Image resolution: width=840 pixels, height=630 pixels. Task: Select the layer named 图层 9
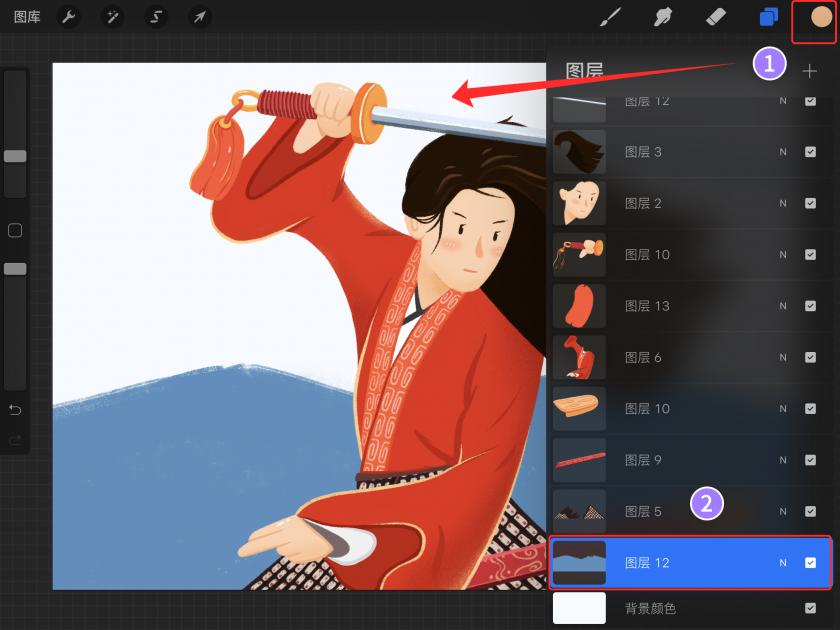643,461
